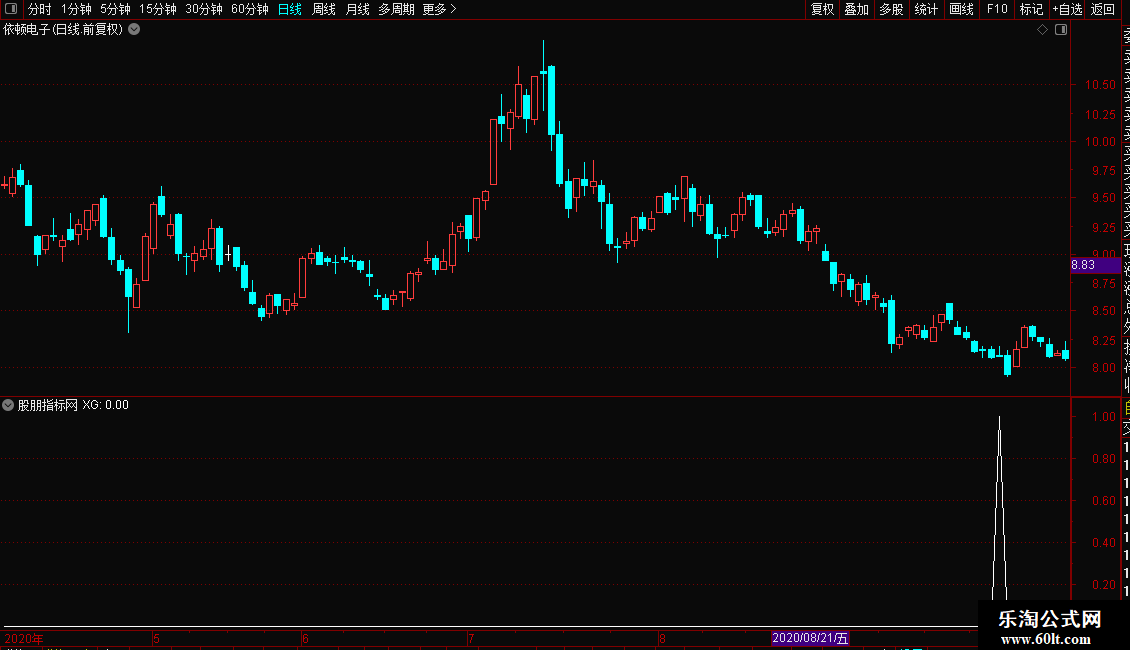Open the 多股 multi-stock view
Image resolution: width=1130 pixels, height=650 pixels.
click(x=891, y=9)
